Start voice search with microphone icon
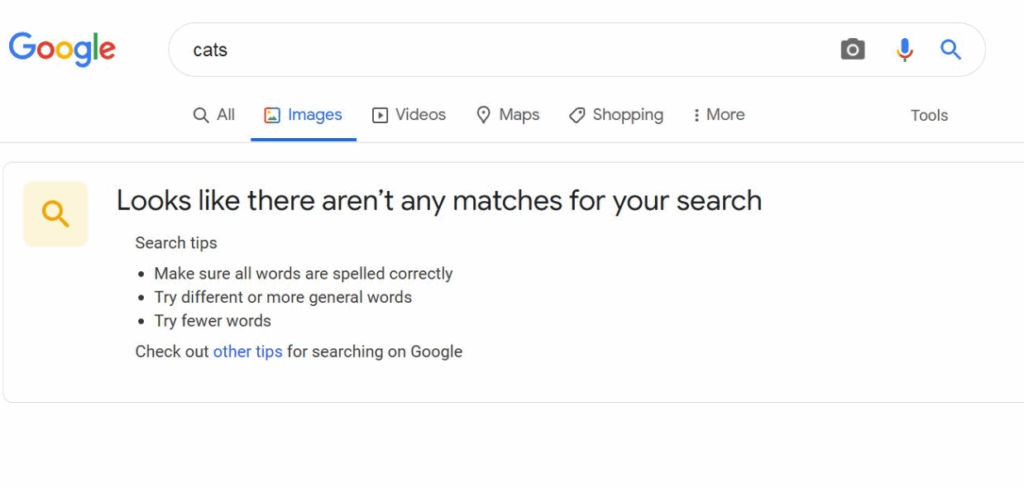 coord(904,49)
